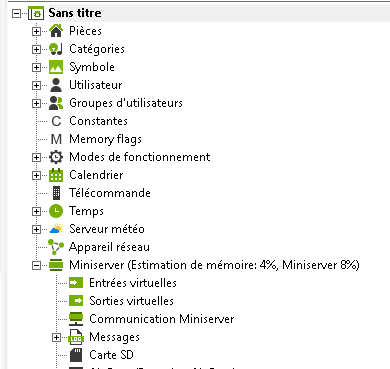The image size is (390, 369).
Task: Expand the Pièces tree node
Action: pos(36,31)
